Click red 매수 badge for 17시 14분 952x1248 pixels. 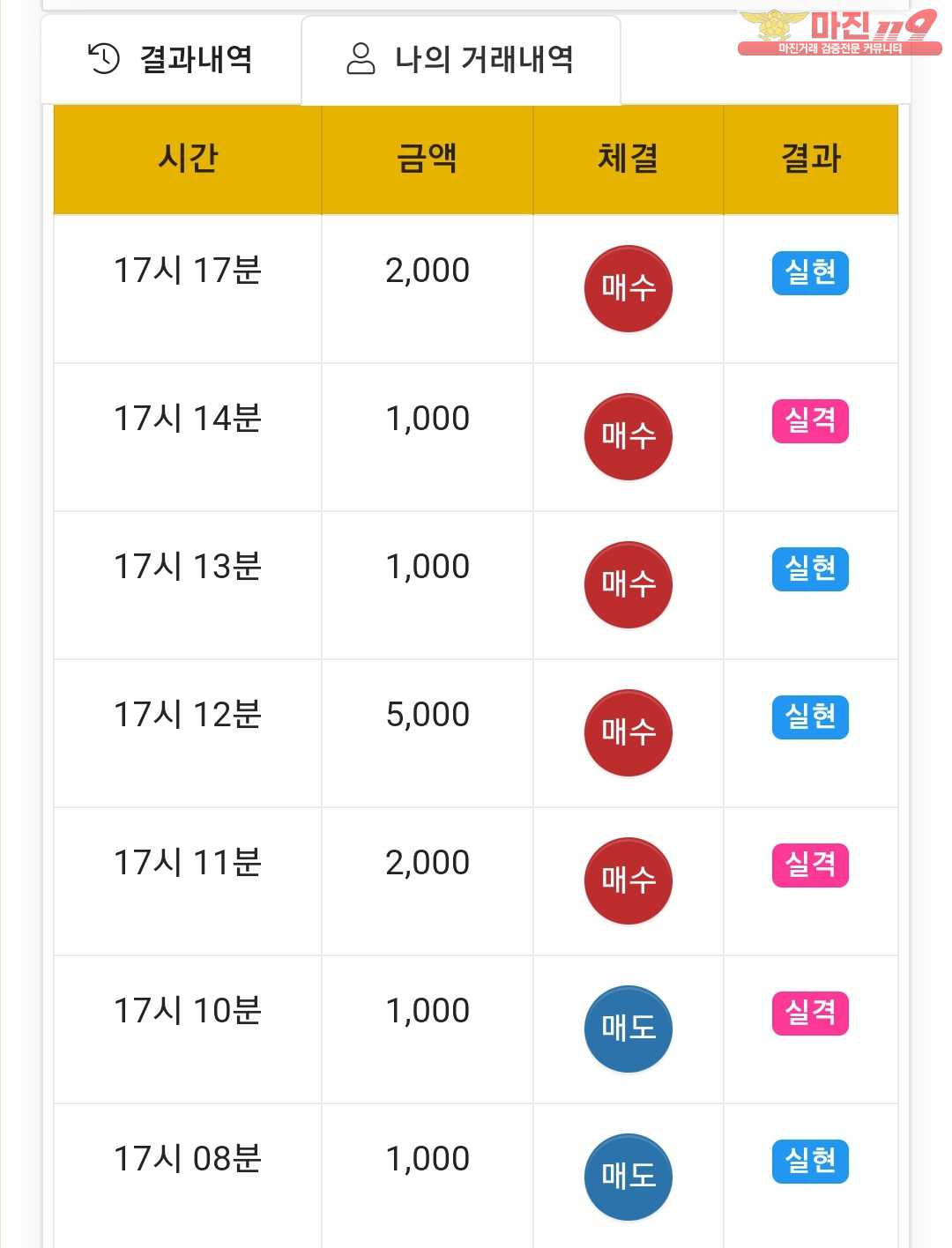[628, 436]
